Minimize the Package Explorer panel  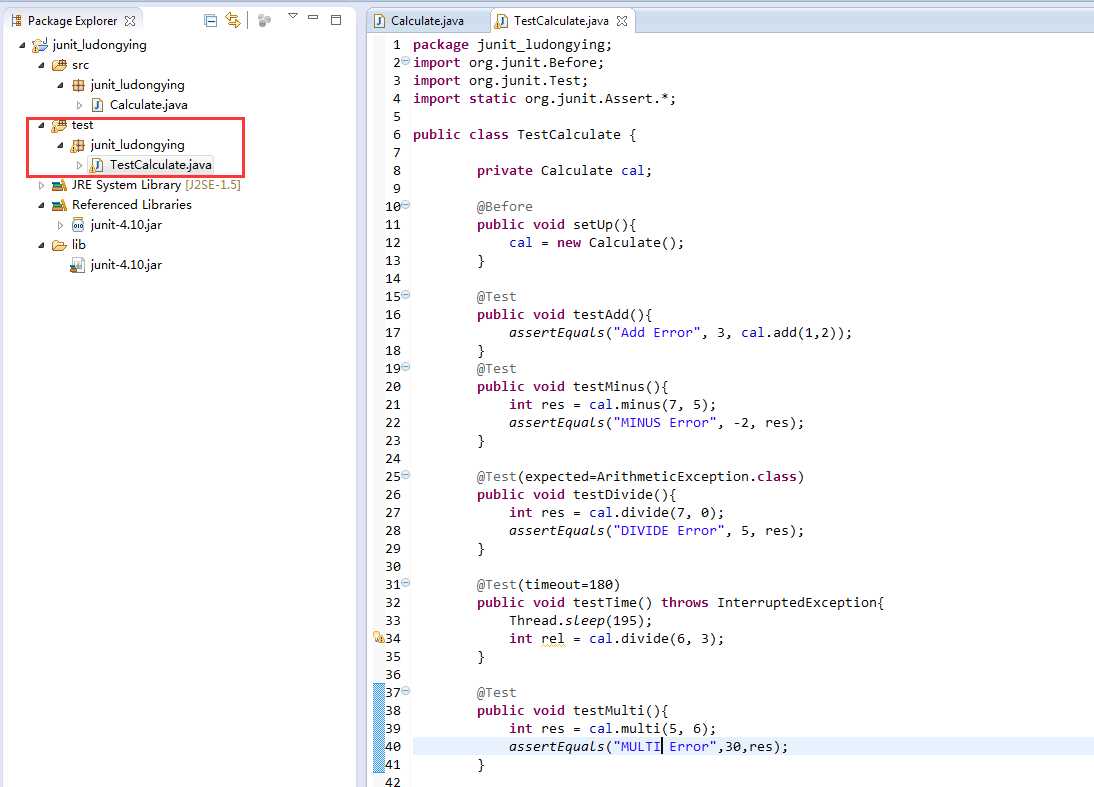313,19
